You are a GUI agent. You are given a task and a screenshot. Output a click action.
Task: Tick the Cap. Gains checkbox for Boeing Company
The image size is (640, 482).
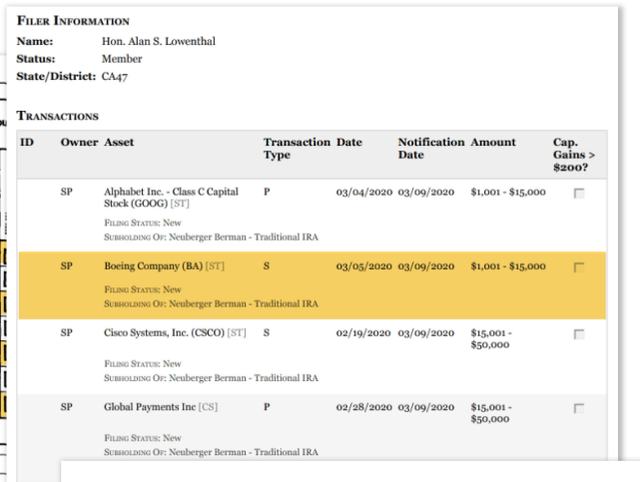(579, 267)
